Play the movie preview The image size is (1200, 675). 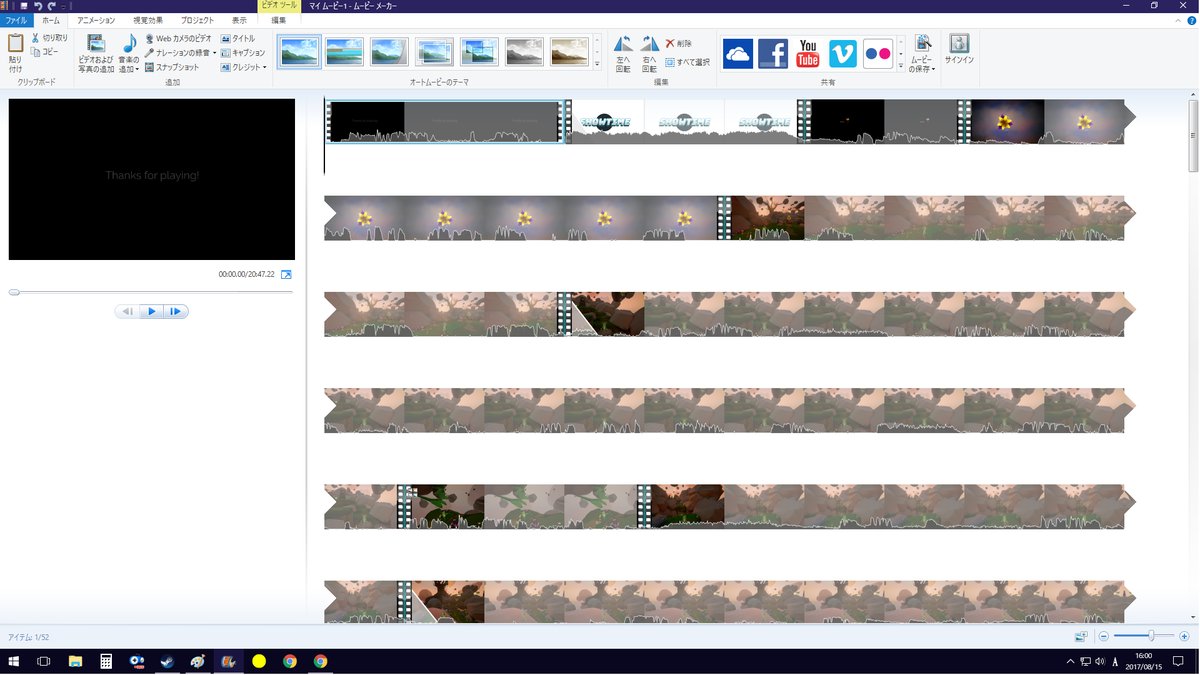tap(152, 312)
